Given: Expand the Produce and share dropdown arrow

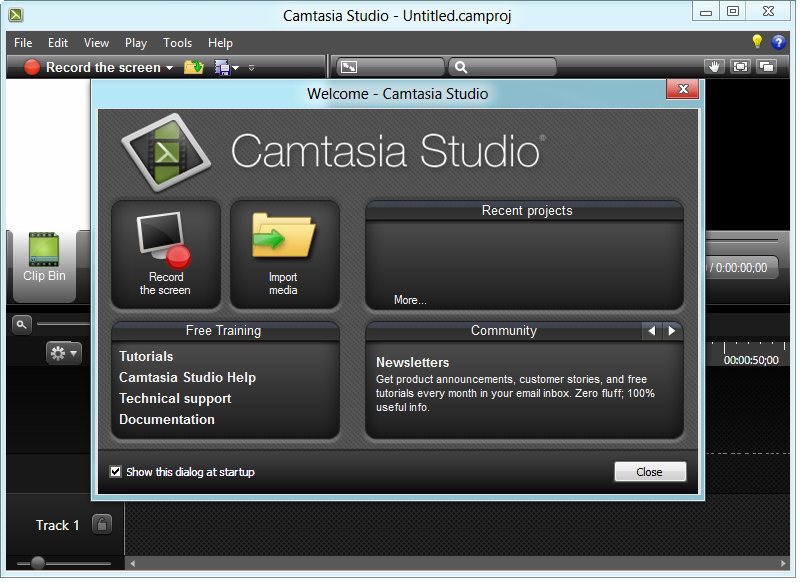Looking at the screenshot, I should (x=236, y=68).
